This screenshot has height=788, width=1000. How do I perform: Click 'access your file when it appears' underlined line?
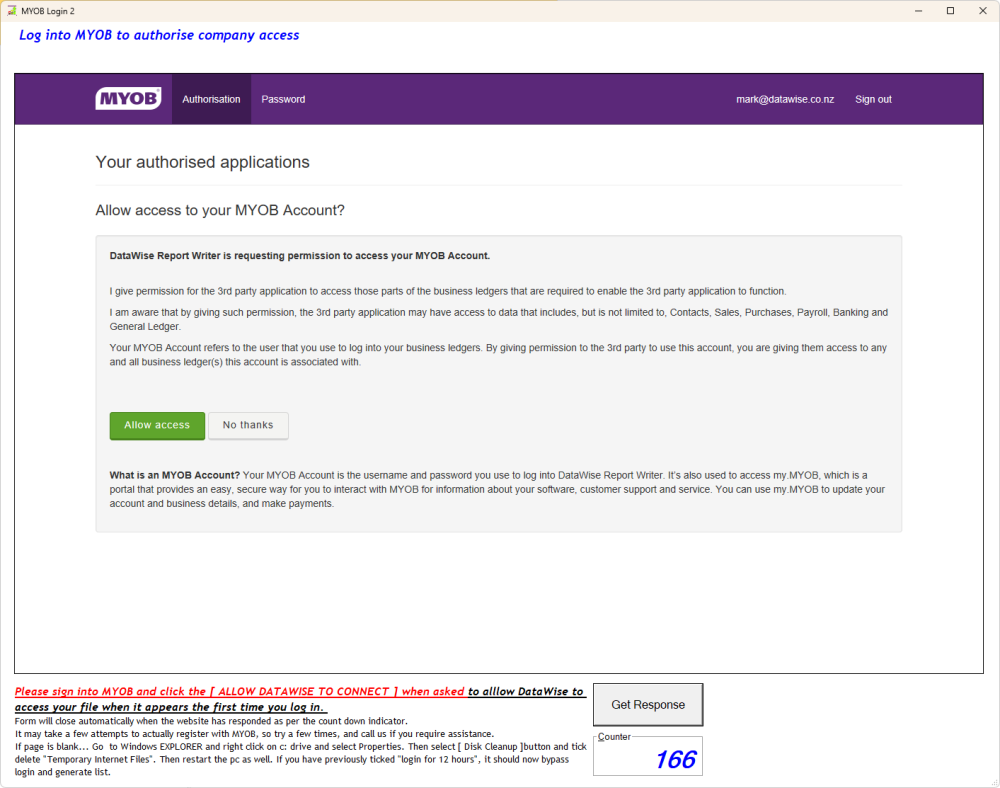point(170,706)
